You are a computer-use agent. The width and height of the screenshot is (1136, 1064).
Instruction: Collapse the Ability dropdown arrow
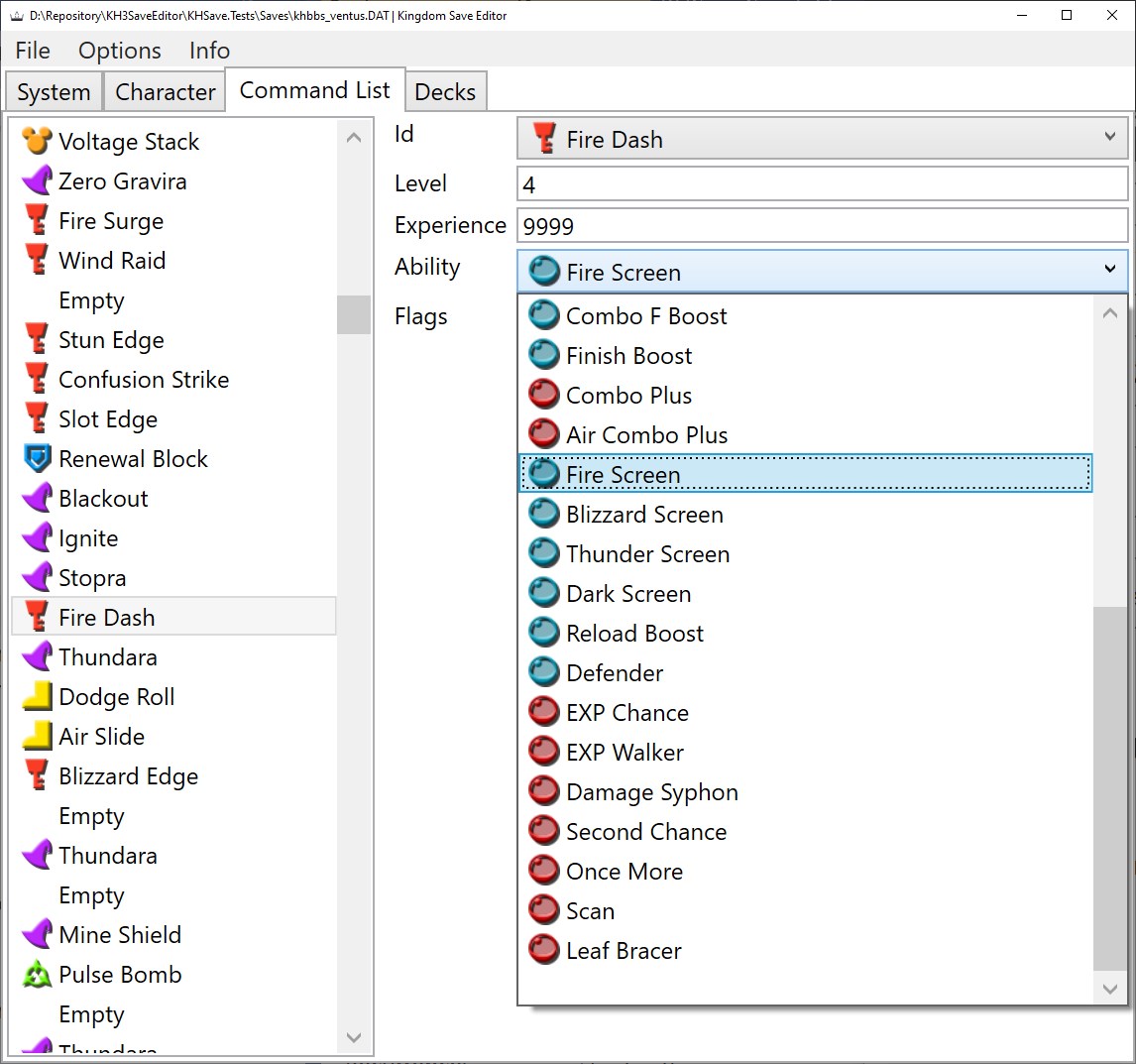(1109, 270)
